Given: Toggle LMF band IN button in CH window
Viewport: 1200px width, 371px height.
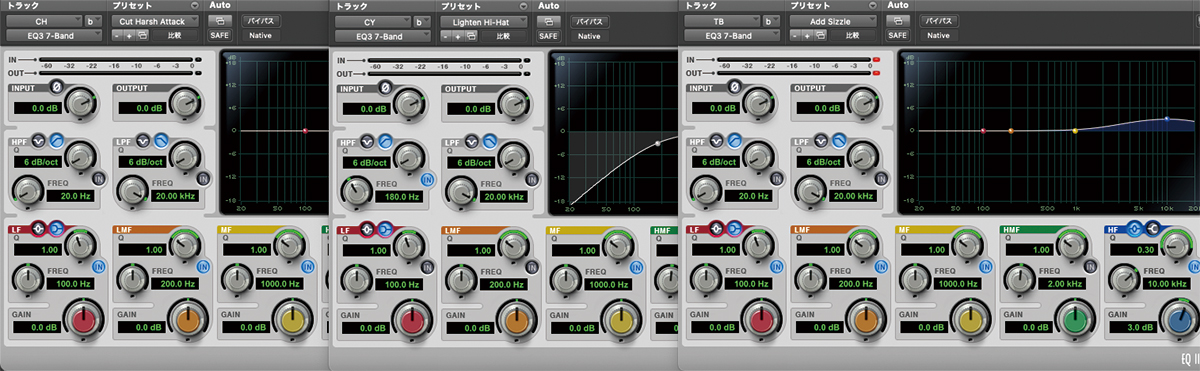Looking at the screenshot, I should [x=203, y=267].
